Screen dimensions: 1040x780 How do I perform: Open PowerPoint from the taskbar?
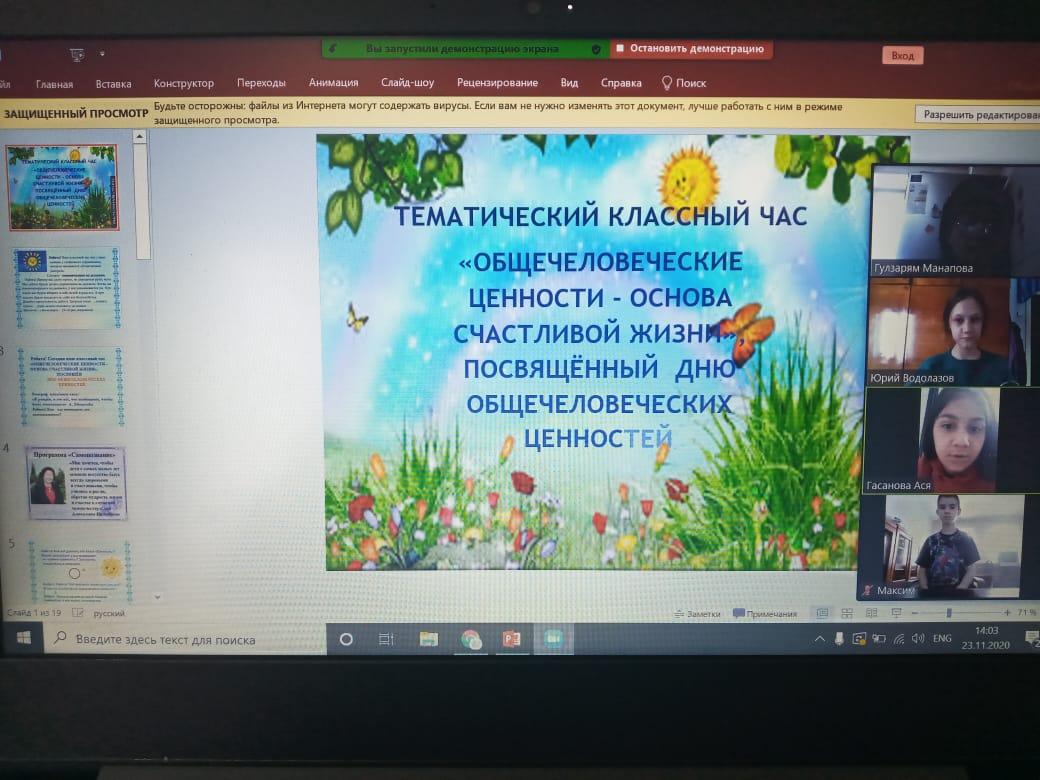(x=511, y=639)
